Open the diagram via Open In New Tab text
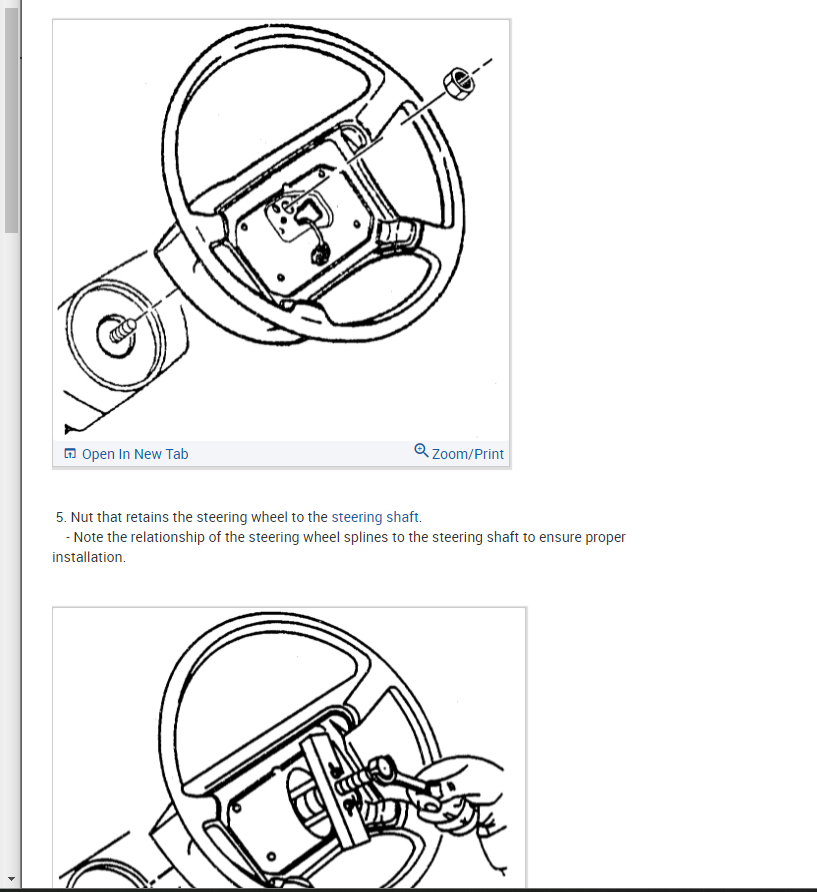817x892 pixels. pyautogui.click(x=135, y=454)
